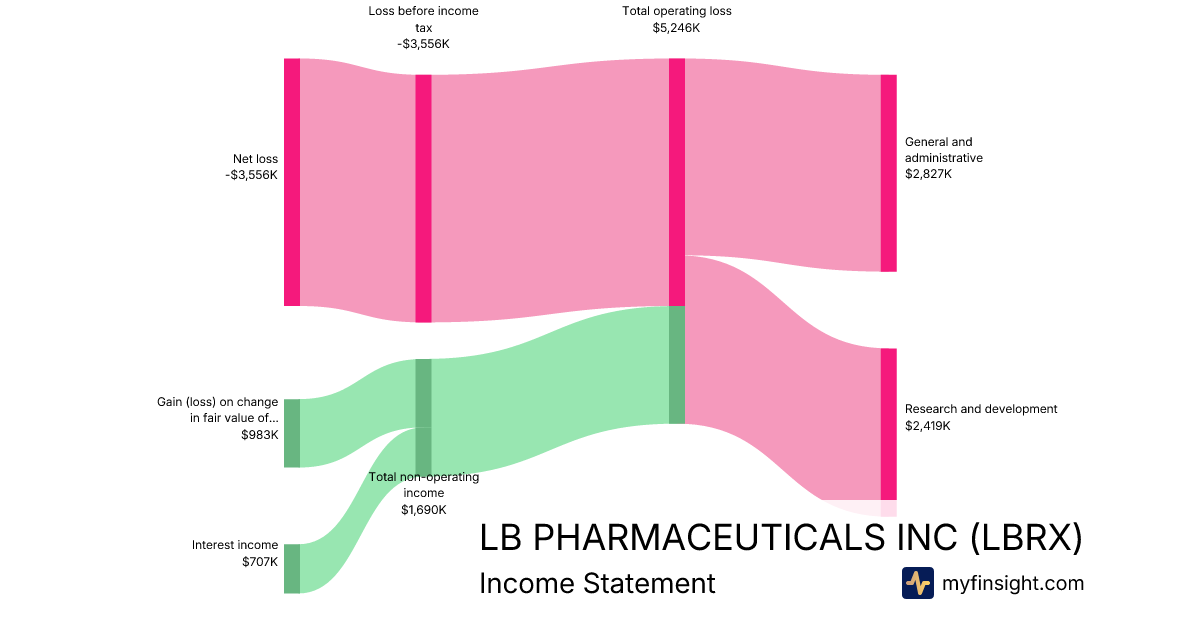
Task: Click the Gain on fair value node
Action: coord(292,432)
